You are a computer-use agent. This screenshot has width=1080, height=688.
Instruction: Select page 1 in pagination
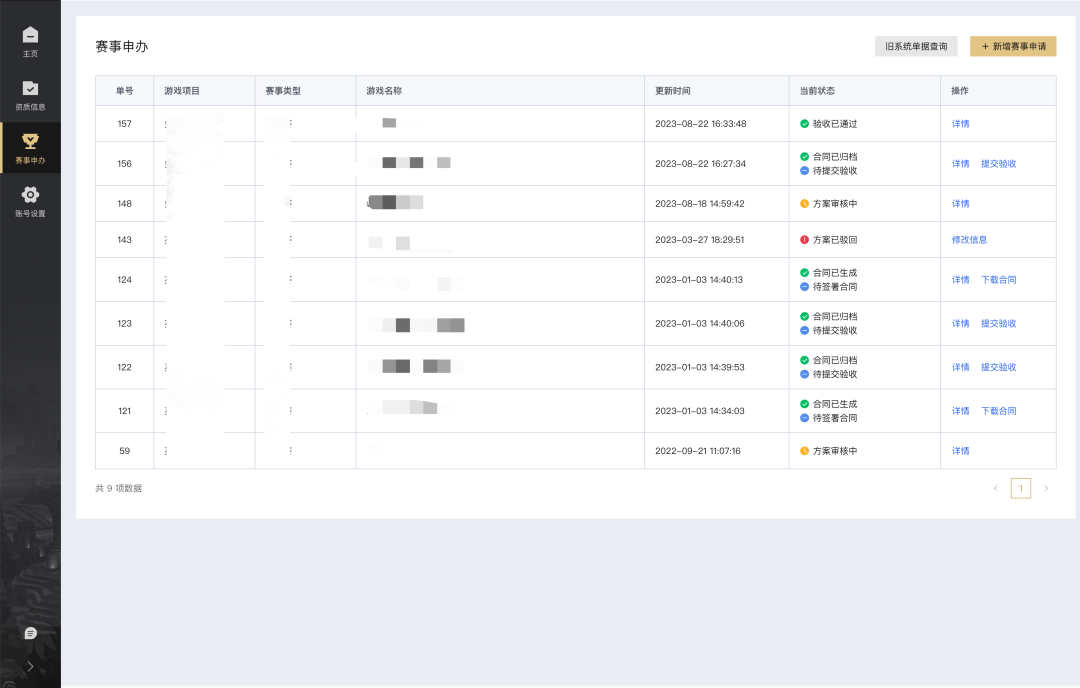1020,488
